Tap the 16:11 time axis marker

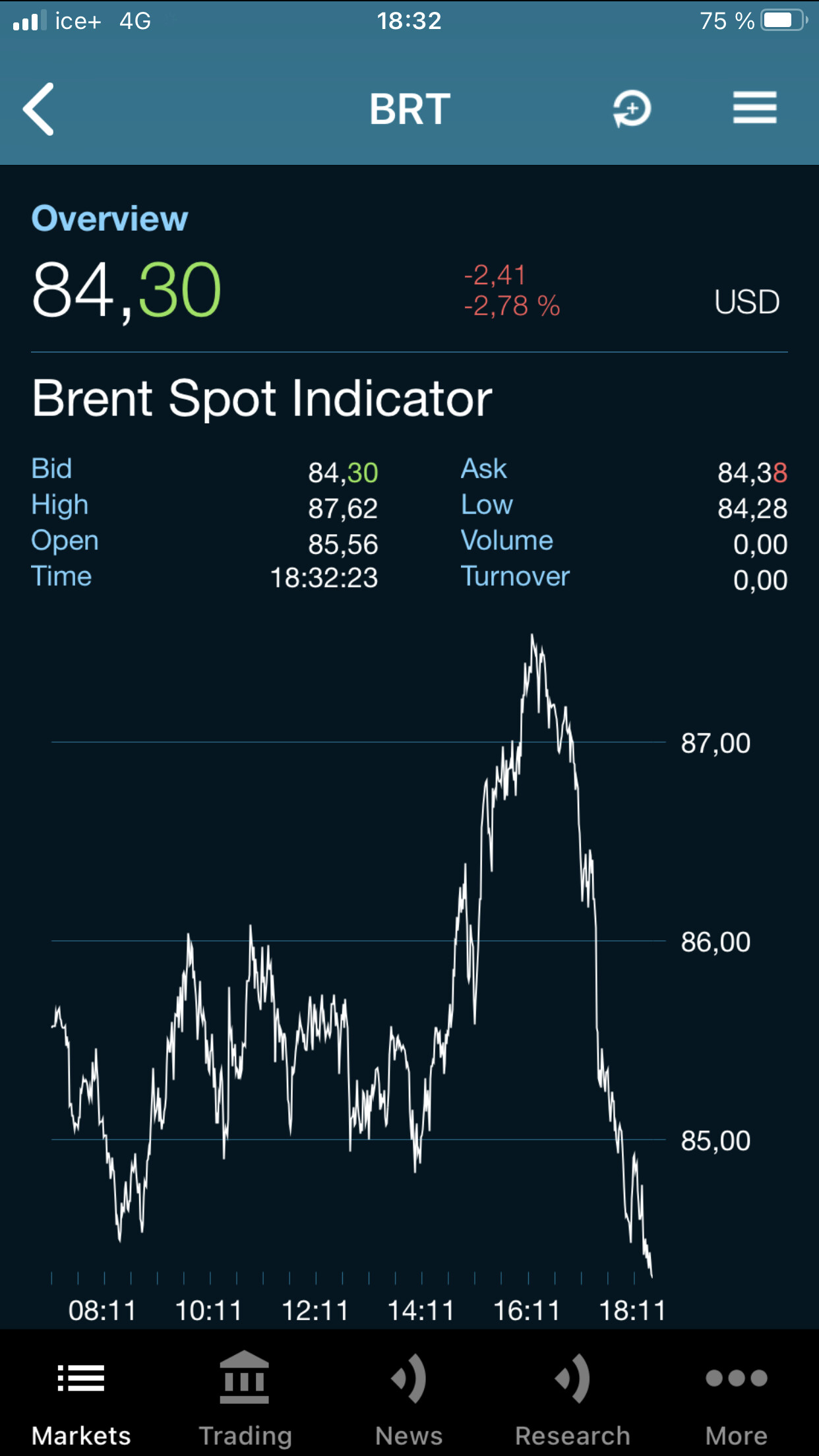click(x=527, y=1310)
